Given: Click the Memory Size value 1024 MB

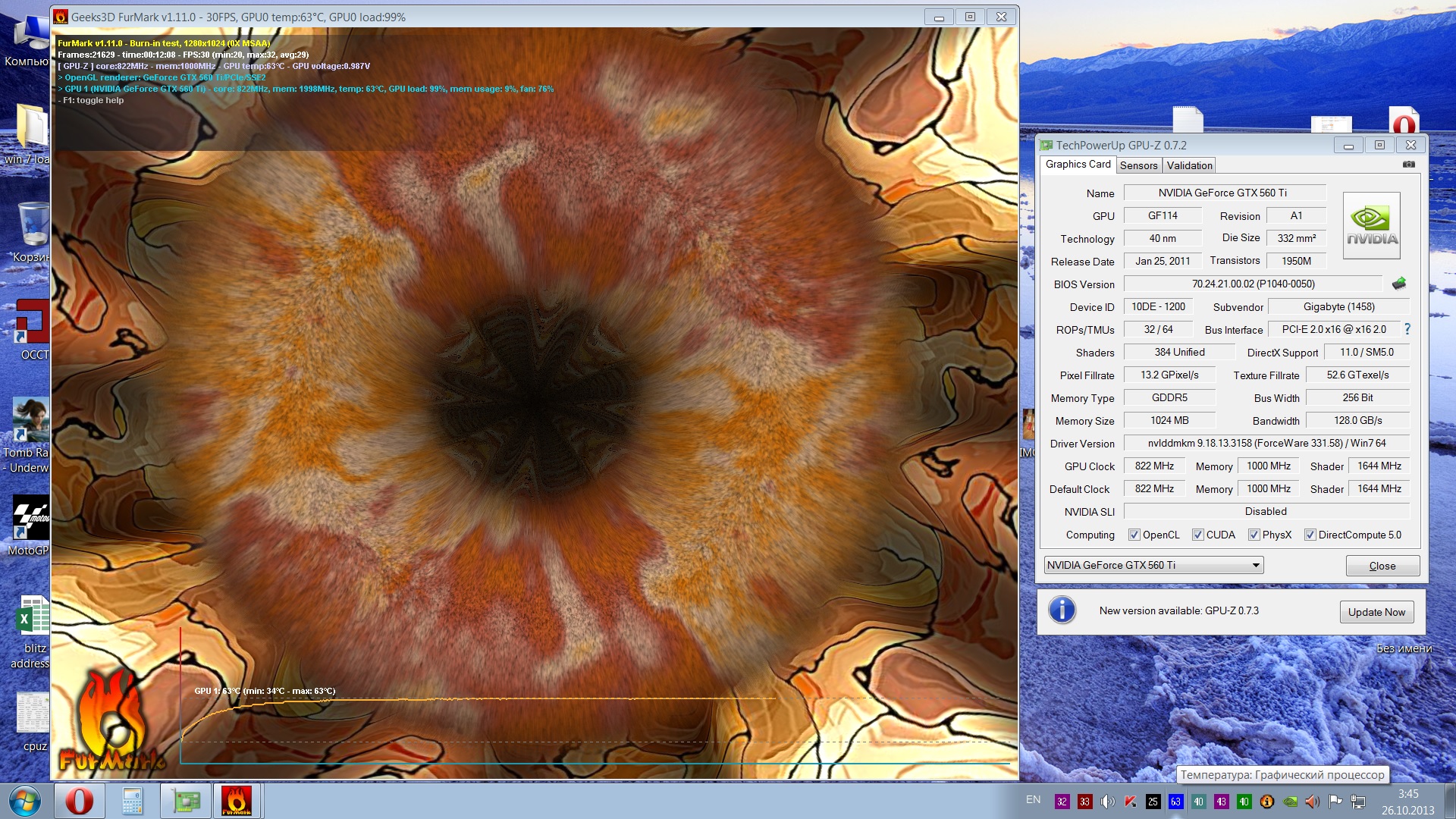Looking at the screenshot, I should (x=1169, y=420).
